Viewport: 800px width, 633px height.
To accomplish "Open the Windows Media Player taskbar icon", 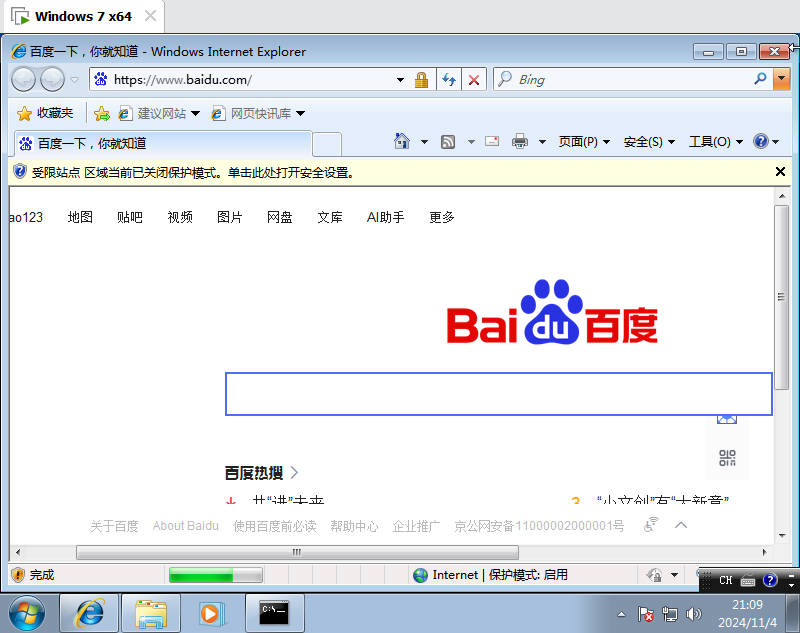I will [x=210, y=613].
